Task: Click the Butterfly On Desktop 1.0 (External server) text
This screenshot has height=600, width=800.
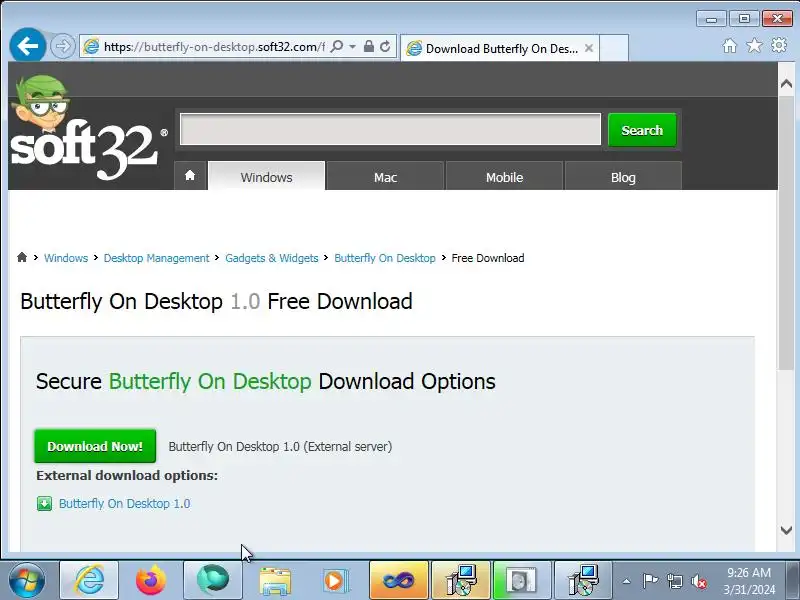Action: click(280, 446)
